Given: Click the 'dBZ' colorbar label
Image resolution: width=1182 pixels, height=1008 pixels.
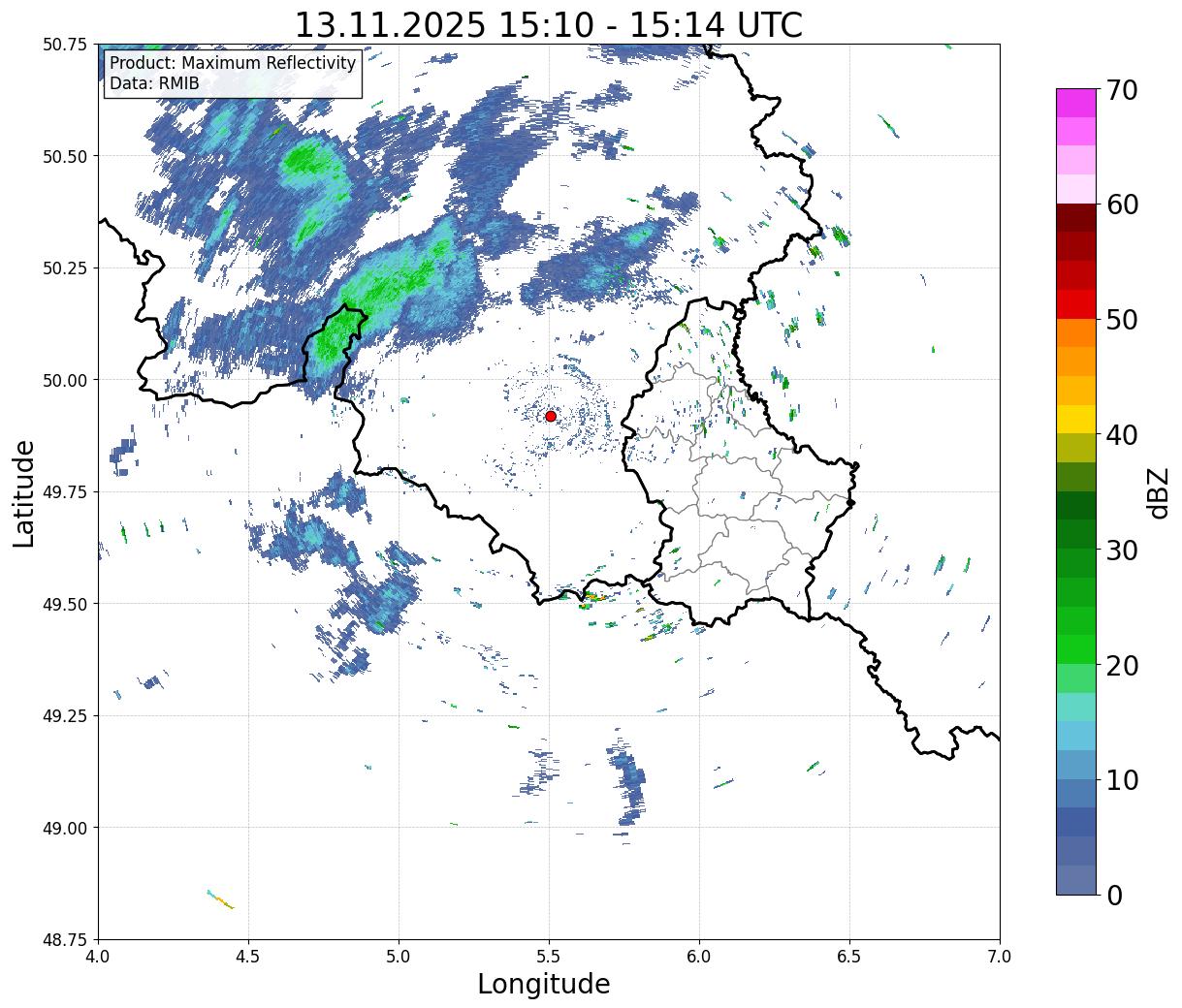Looking at the screenshot, I should tap(1158, 491).
